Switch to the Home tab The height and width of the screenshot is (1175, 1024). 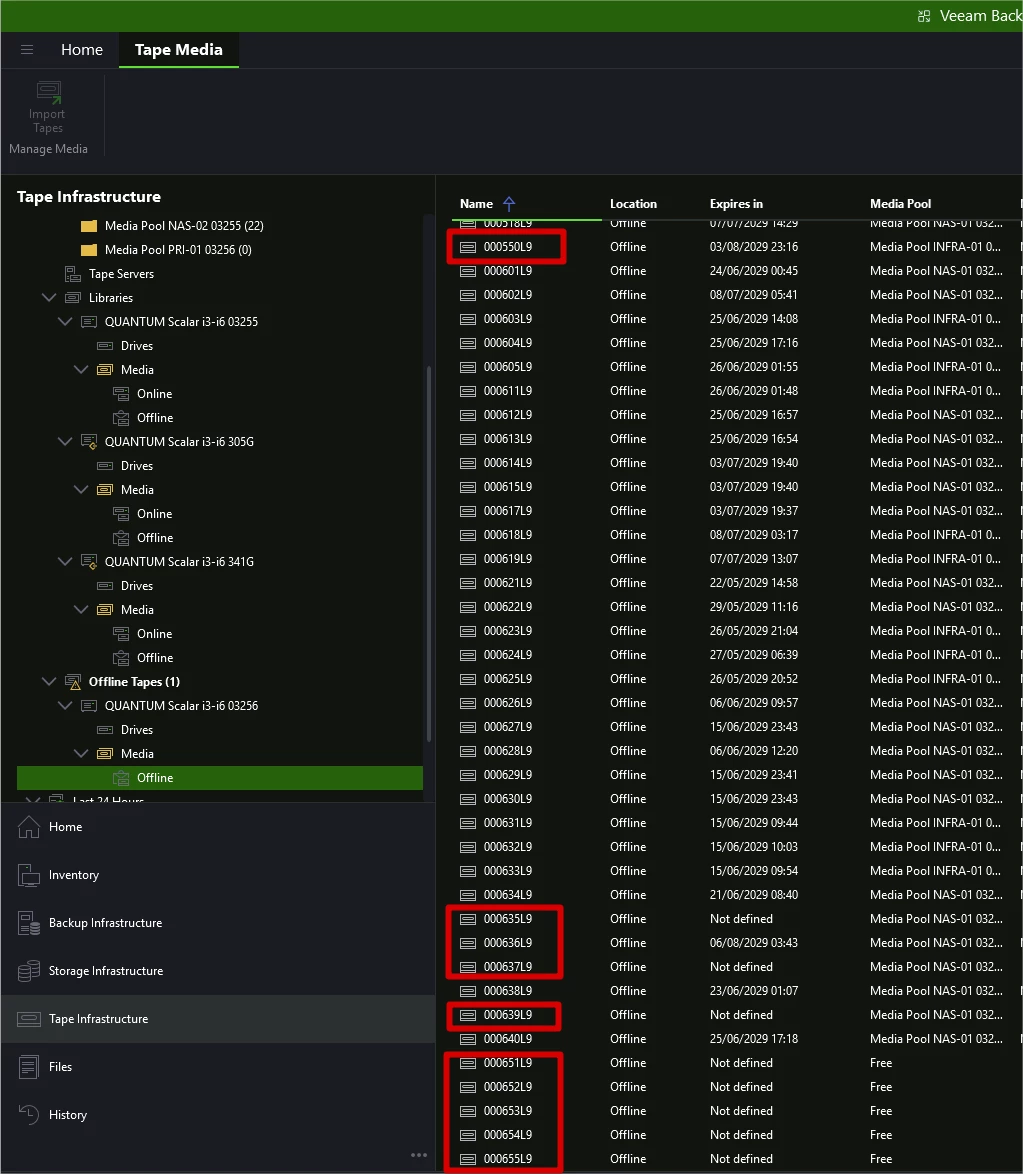click(x=82, y=50)
